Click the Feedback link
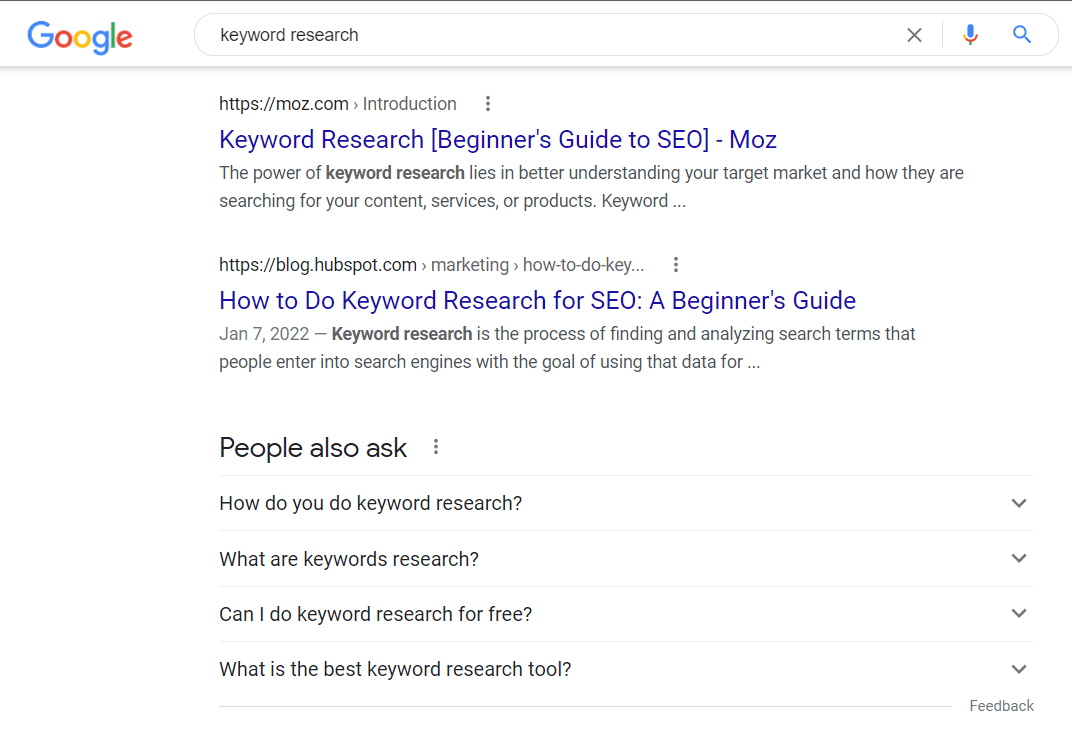This screenshot has height=737, width=1072. coord(1001,705)
